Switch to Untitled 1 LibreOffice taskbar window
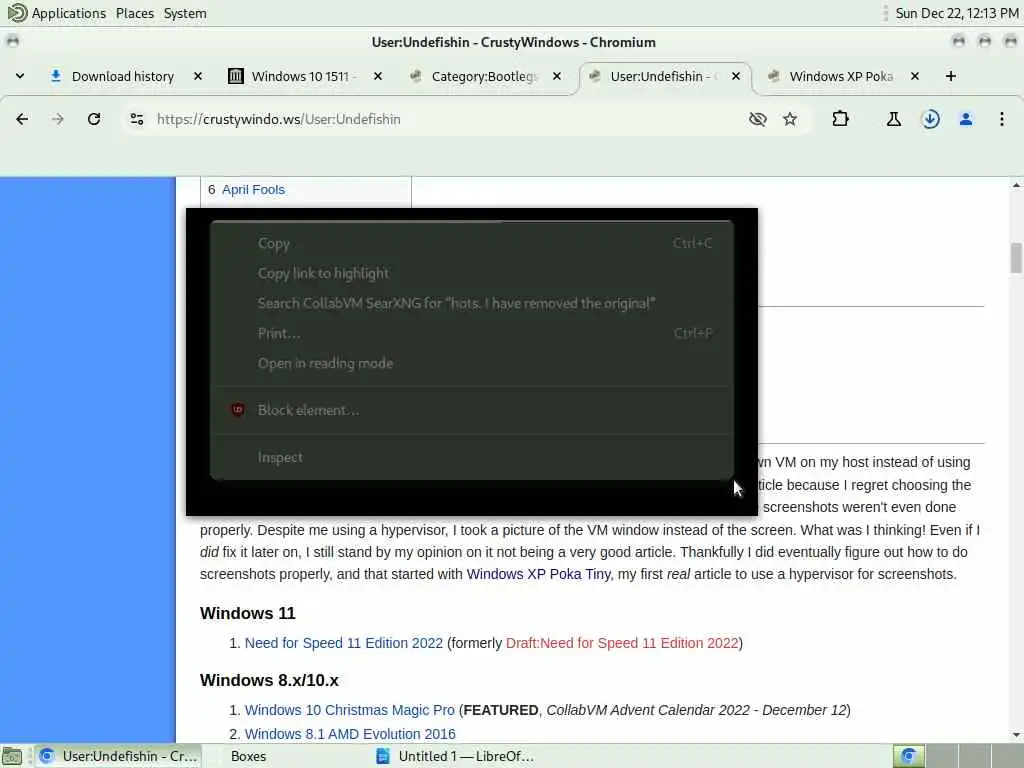Viewport: 1024px width, 768px height. [455, 756]
